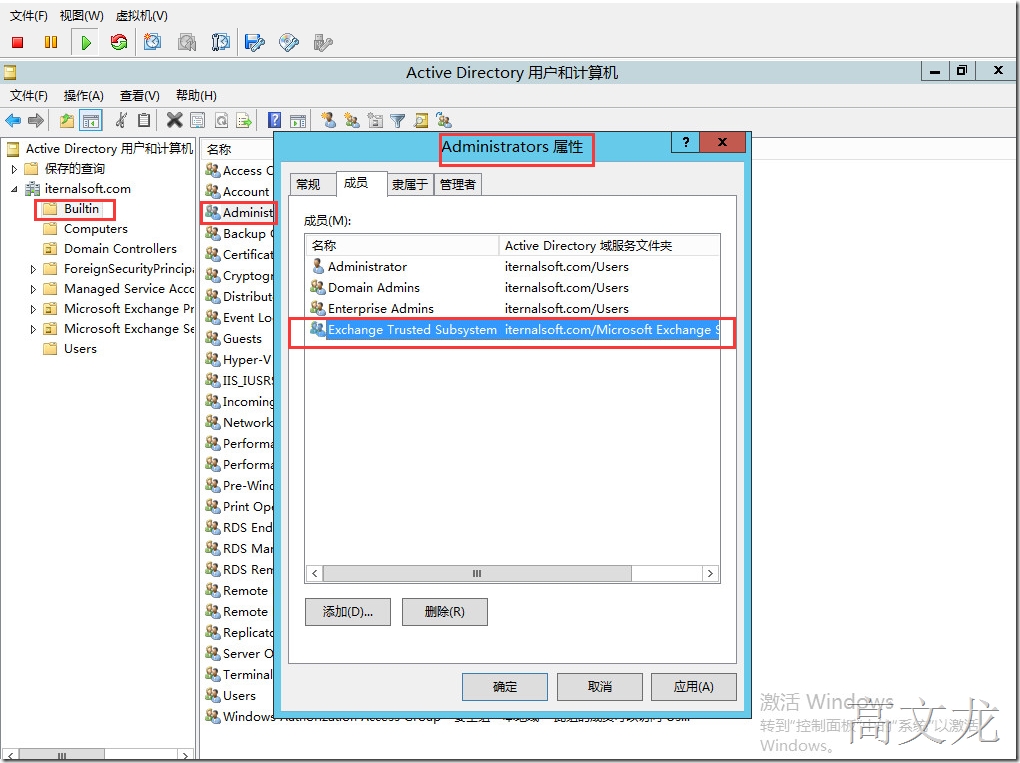Viewport: 1020px width, 763px height.
Task: Open the Properties toolbar icon
Action: click(x=198, y=120)
